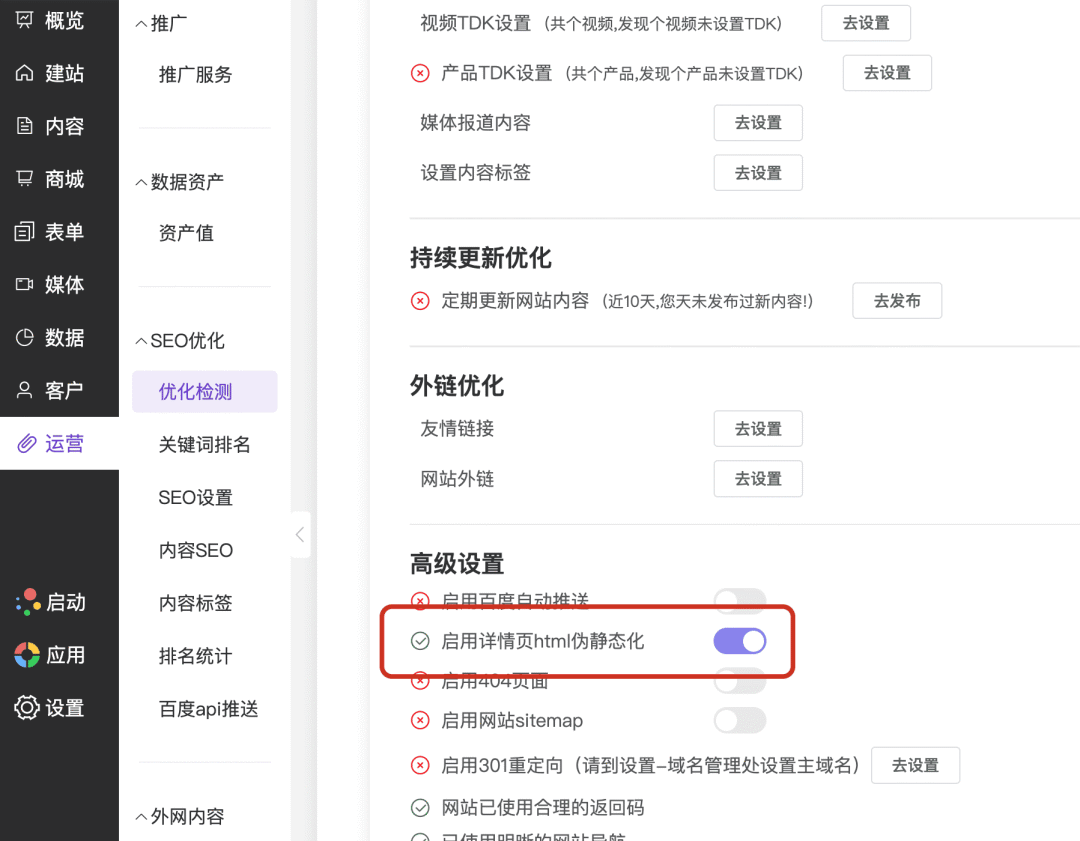
Task: Click the 媒体 video camera icon
Action: click(x=25, y=285)
